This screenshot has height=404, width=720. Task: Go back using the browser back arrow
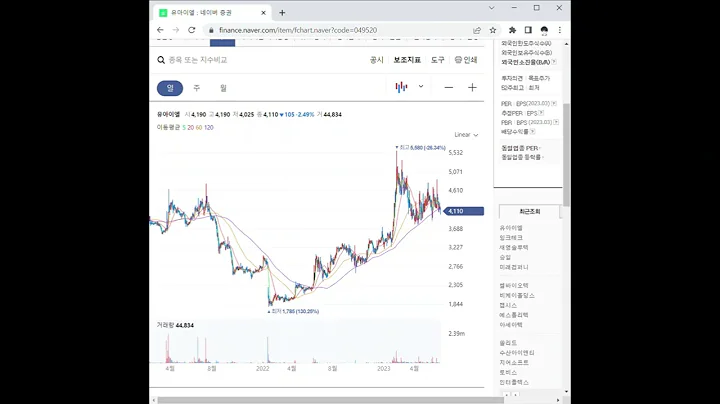(160, 30)
